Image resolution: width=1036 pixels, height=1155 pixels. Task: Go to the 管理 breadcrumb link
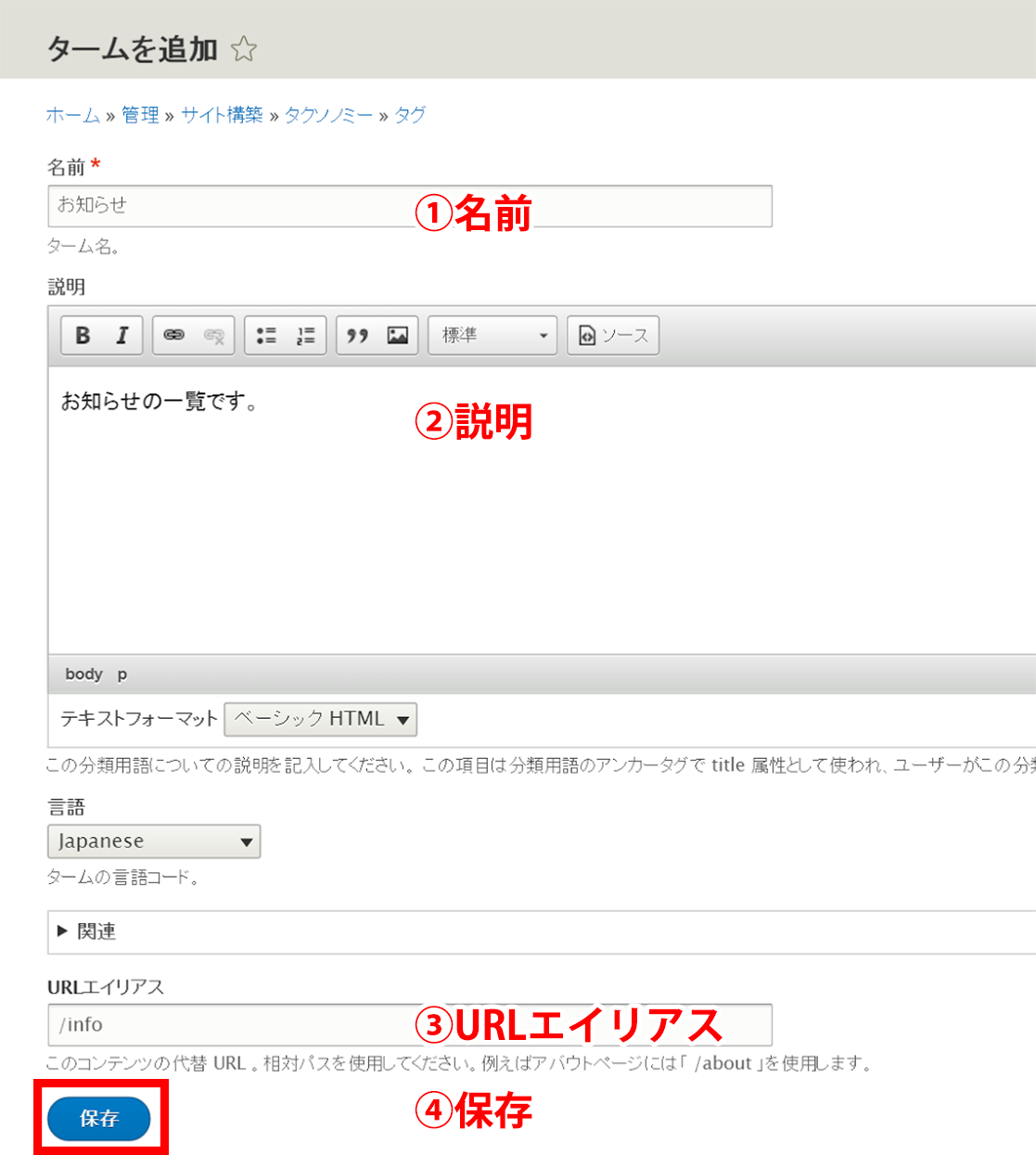(x=140, y=115)
